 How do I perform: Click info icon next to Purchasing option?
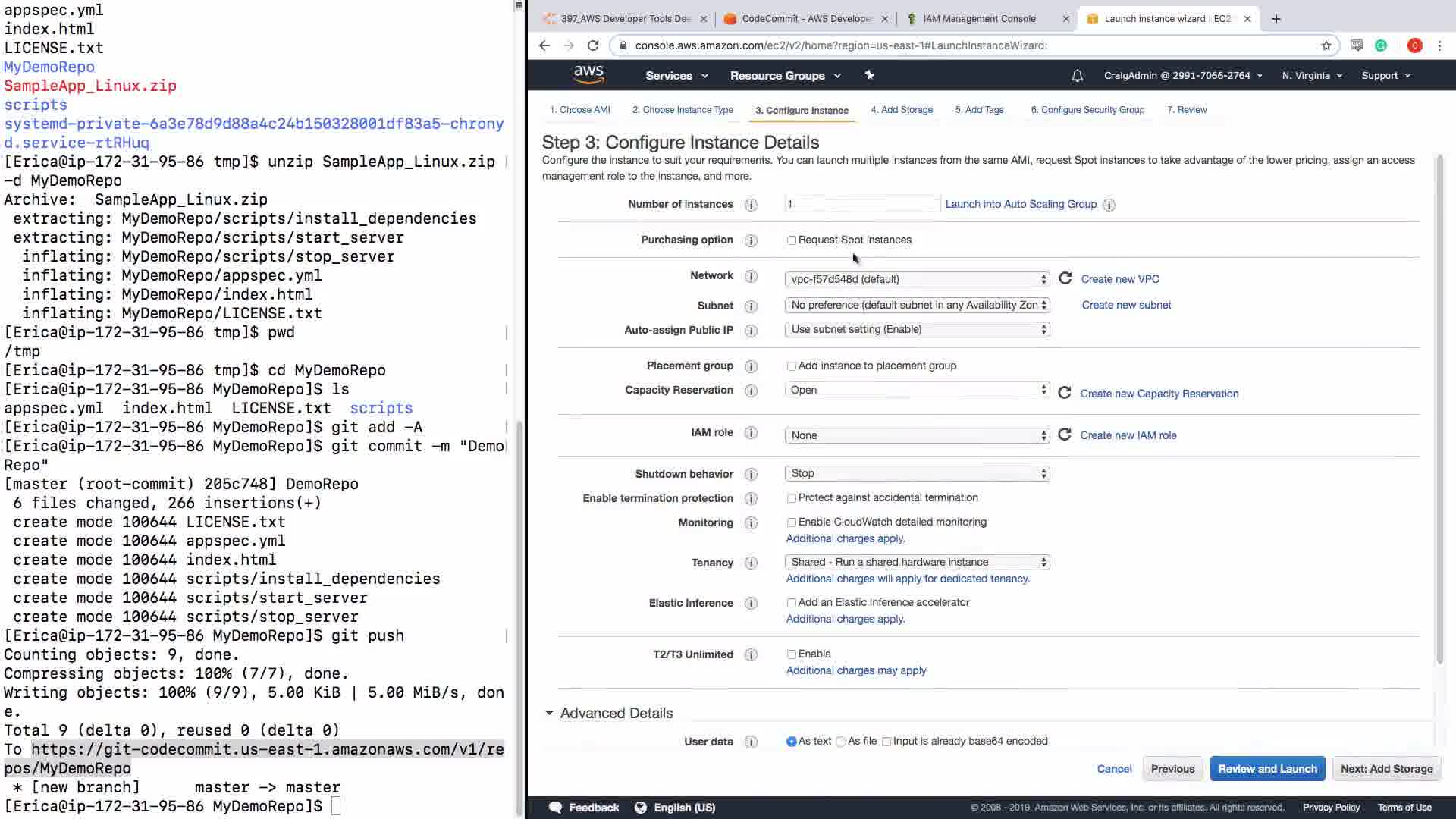[751, 240]
